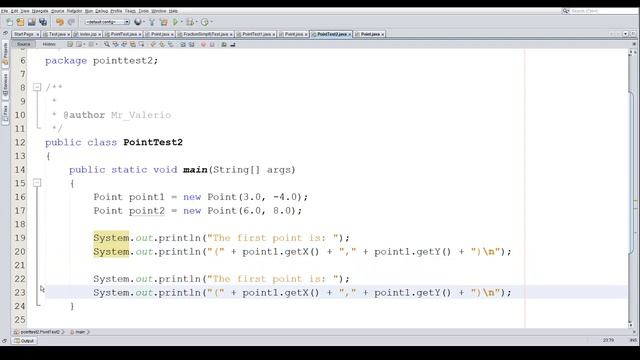Click the Next Bookmark icon

point(162,44)
